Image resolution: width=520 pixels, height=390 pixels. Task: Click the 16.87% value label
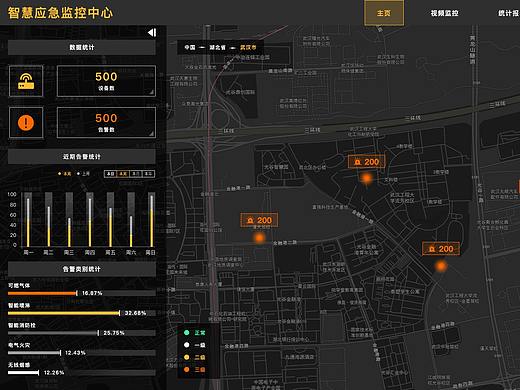92,293
